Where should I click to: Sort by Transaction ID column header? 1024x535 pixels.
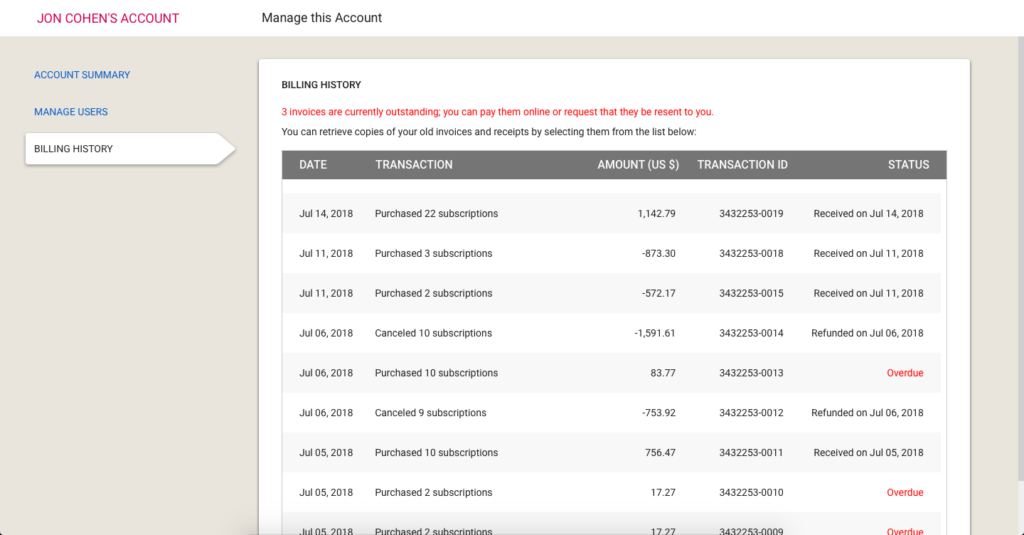742,165
